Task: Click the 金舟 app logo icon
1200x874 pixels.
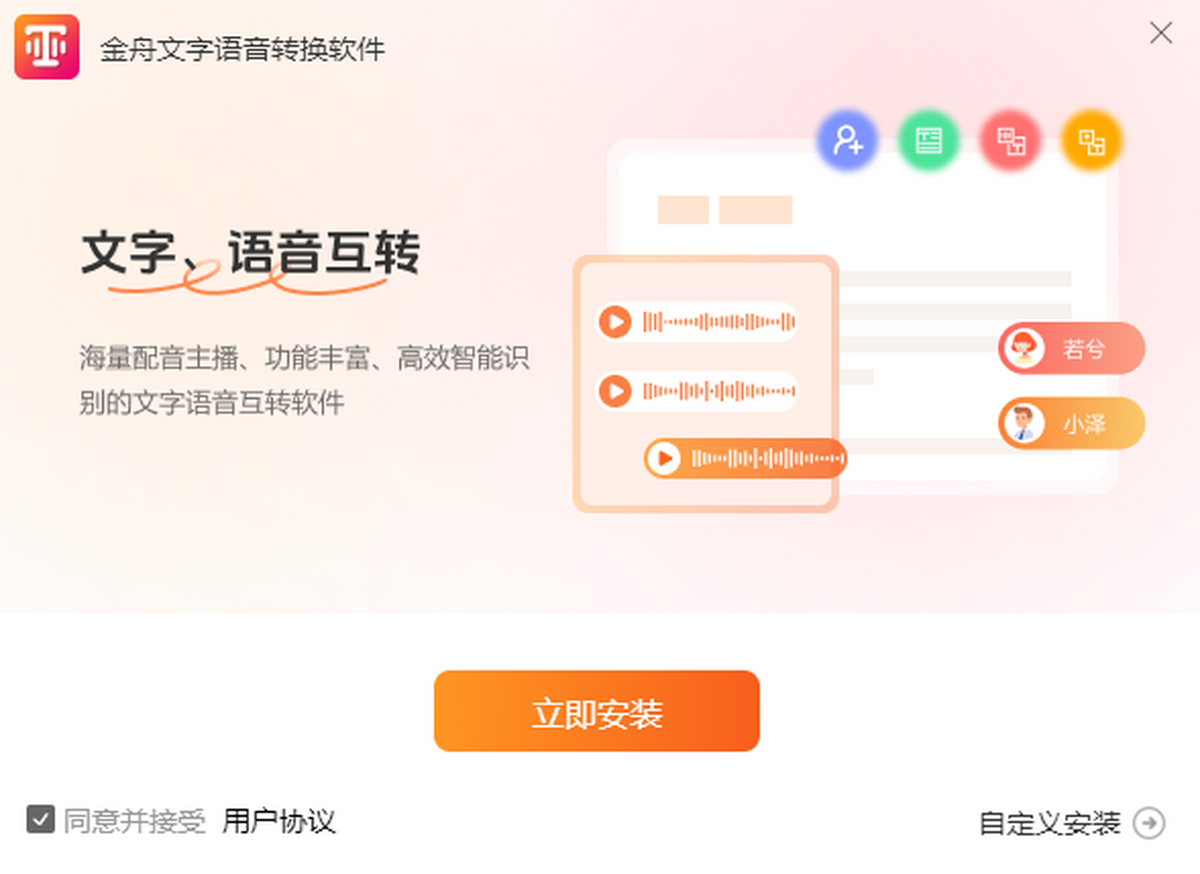Action: click(46, 47)
